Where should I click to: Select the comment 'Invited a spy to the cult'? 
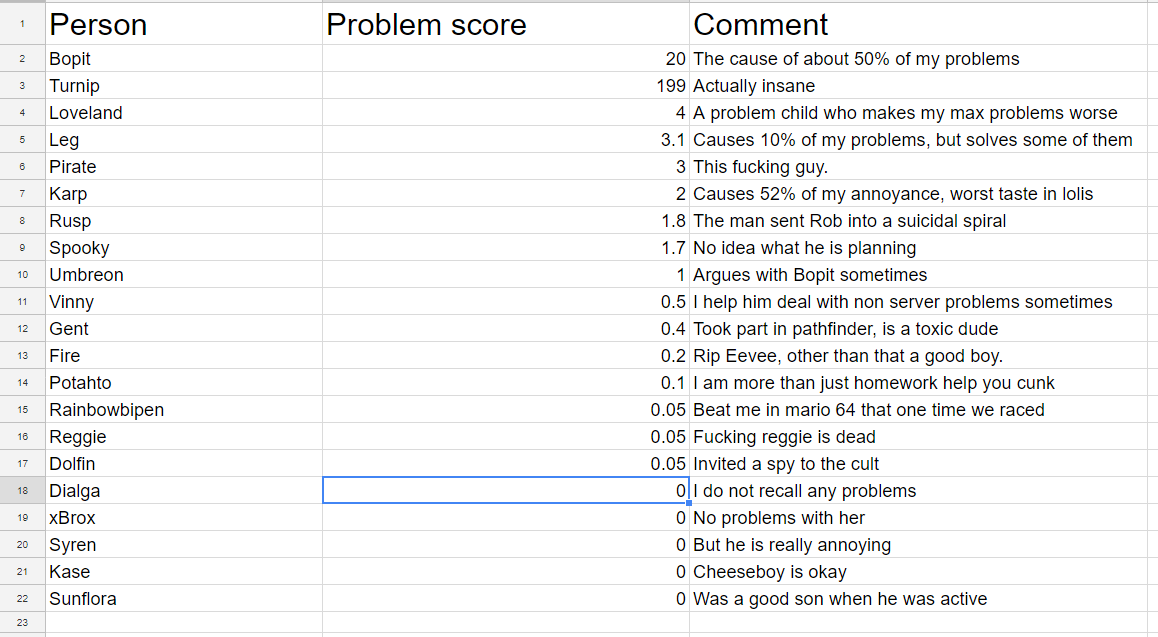(786, 464)
